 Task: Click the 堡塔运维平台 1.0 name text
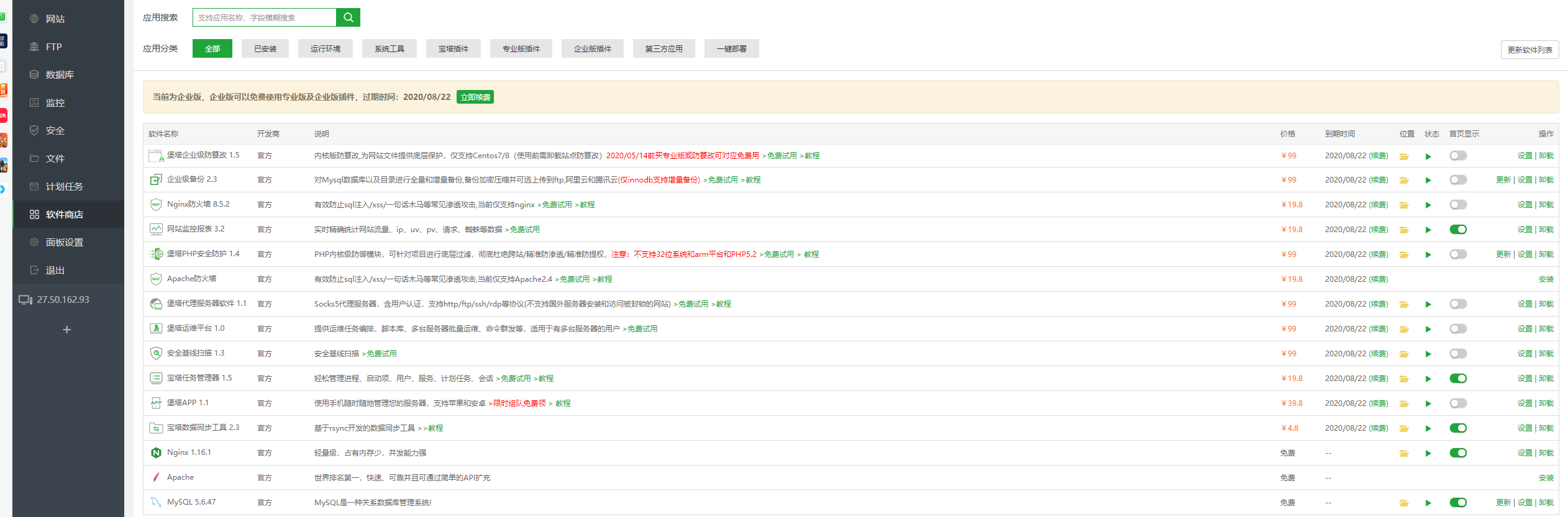click(x=196, y=328)
